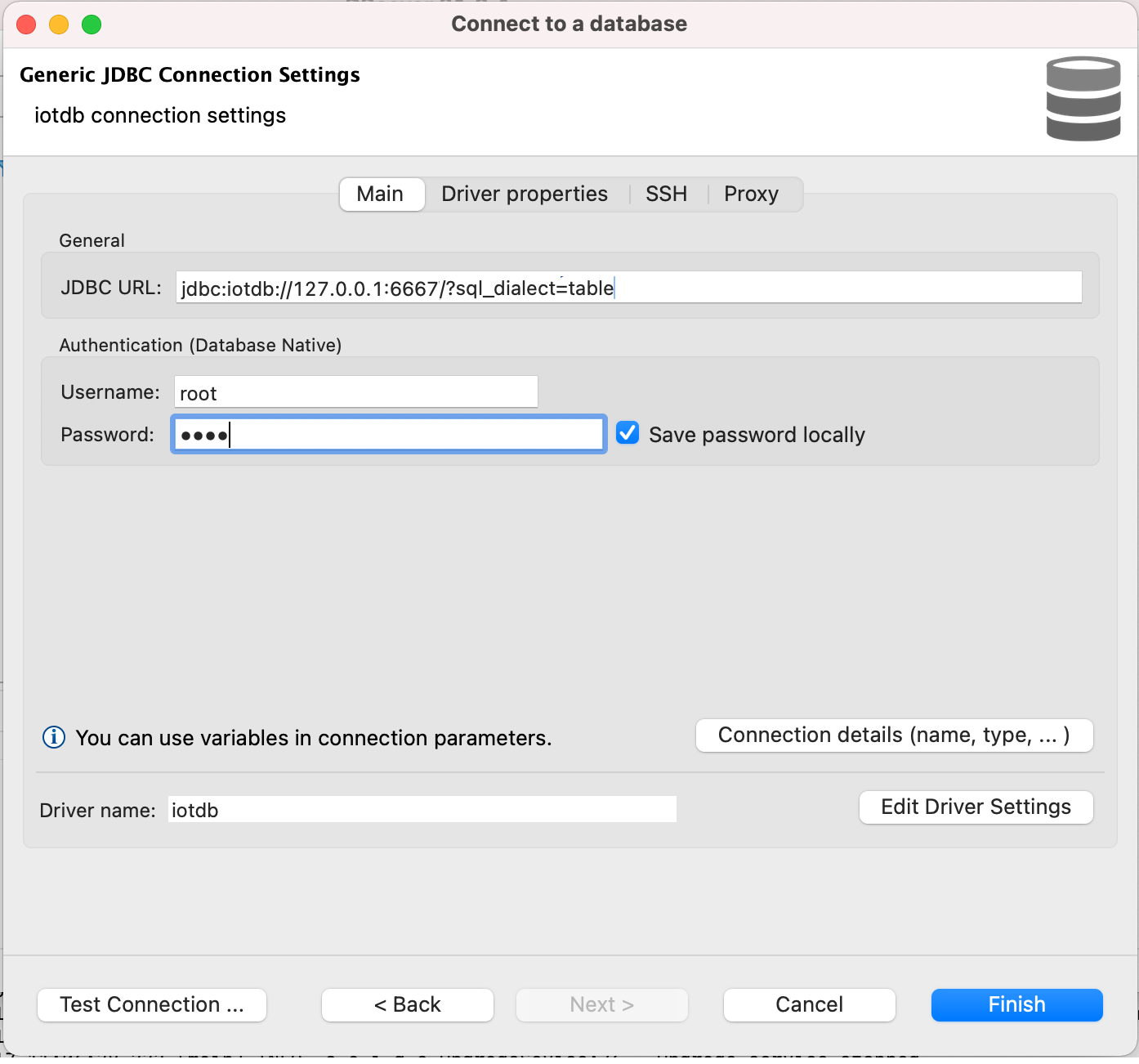Open Connection details (name, type, ...)
This screenshot has width=1139, height=1064.
tap(894, 735)
